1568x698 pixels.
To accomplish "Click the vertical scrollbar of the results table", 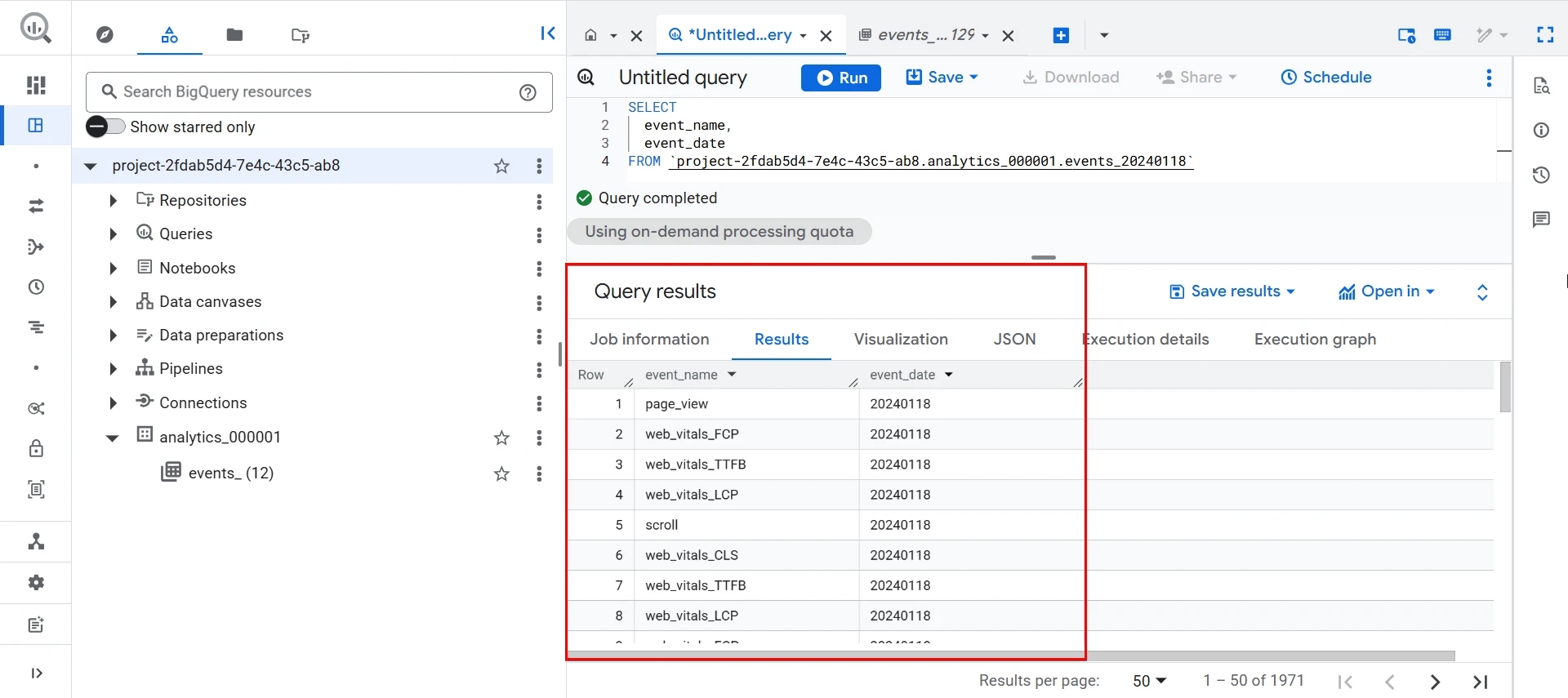I will 1505,387.
